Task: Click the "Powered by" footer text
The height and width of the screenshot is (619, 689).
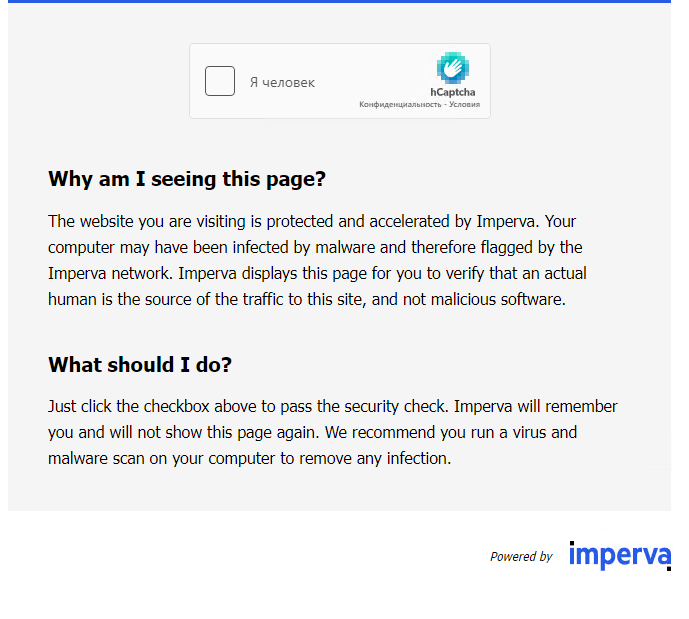Action: point(521,557)
